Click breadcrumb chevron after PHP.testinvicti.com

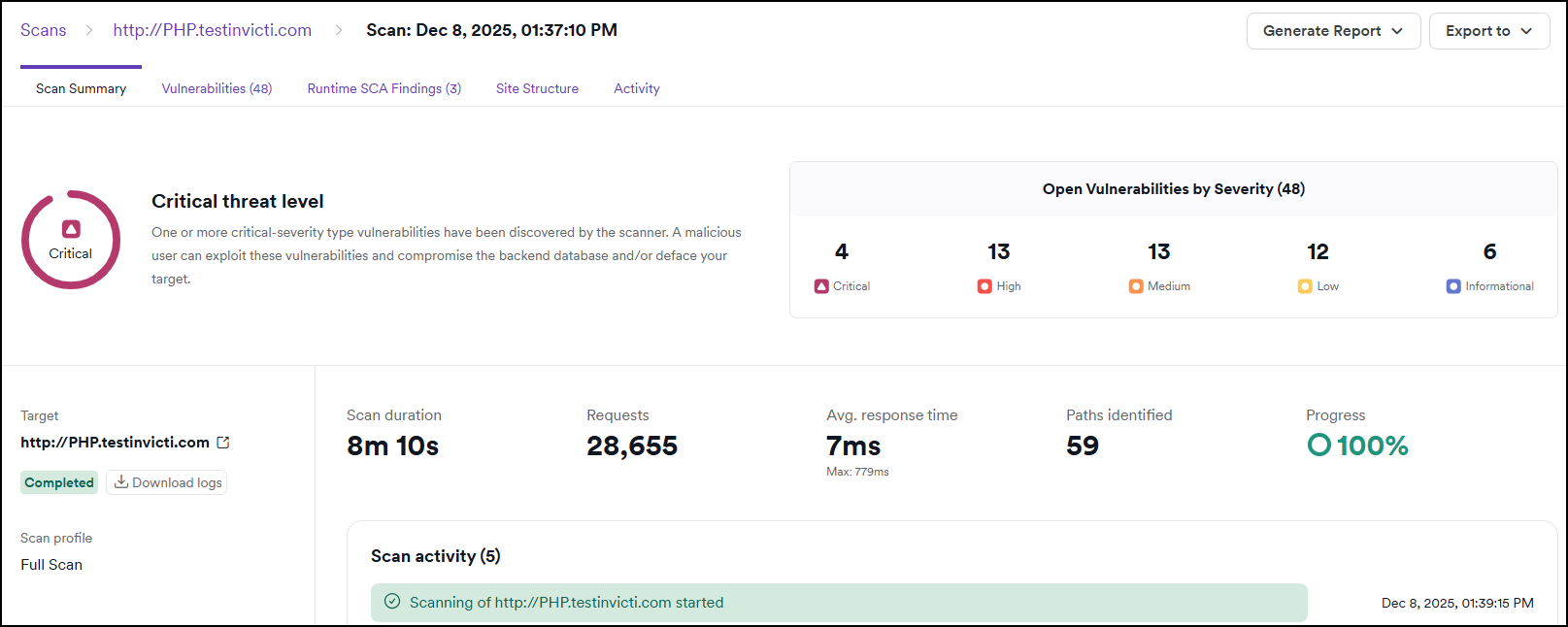pyautogui.click(x=339, y=30)
